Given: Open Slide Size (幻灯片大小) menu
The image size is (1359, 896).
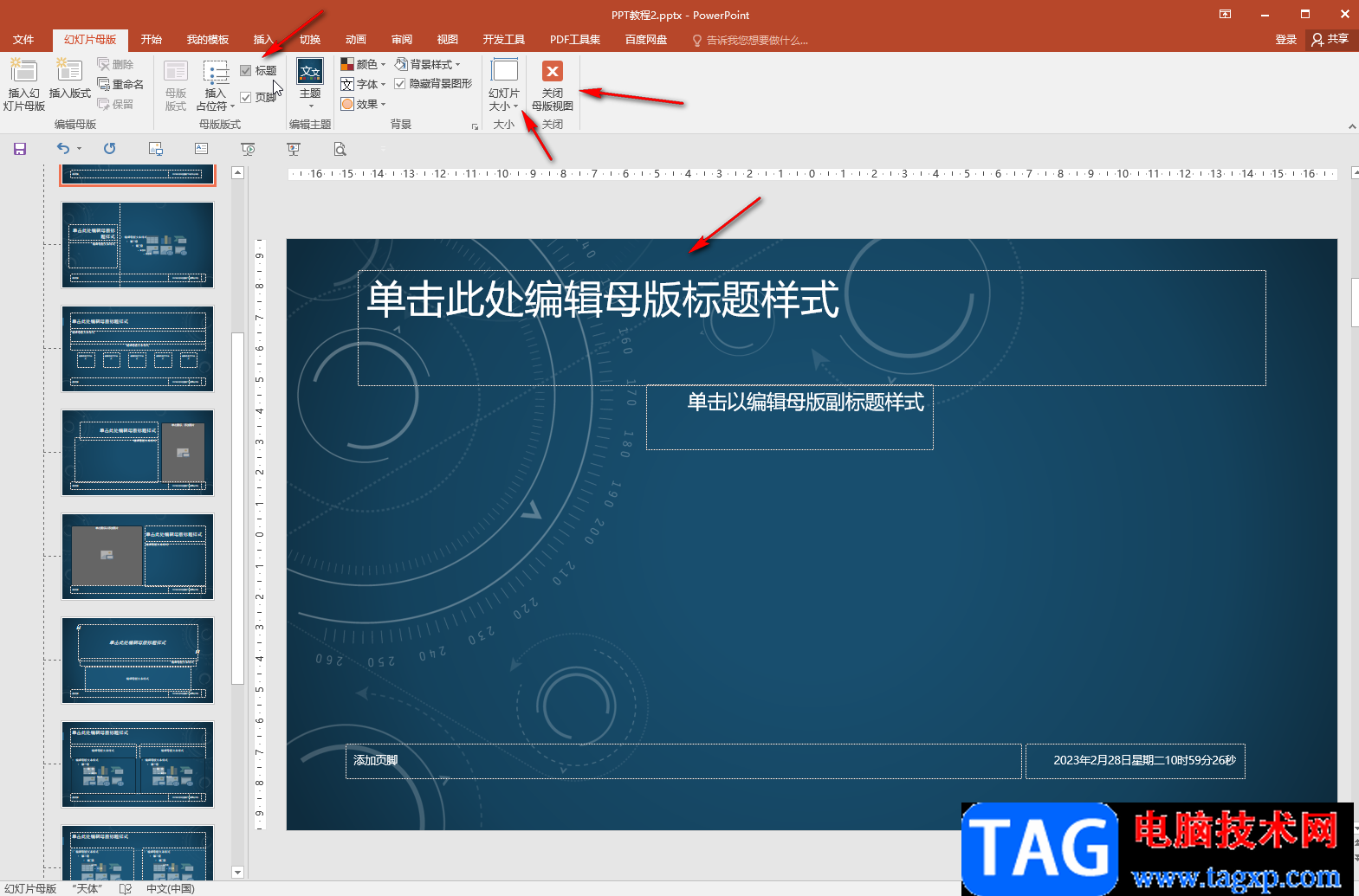Looking at the screenshot, I should [x=504, y=85].
